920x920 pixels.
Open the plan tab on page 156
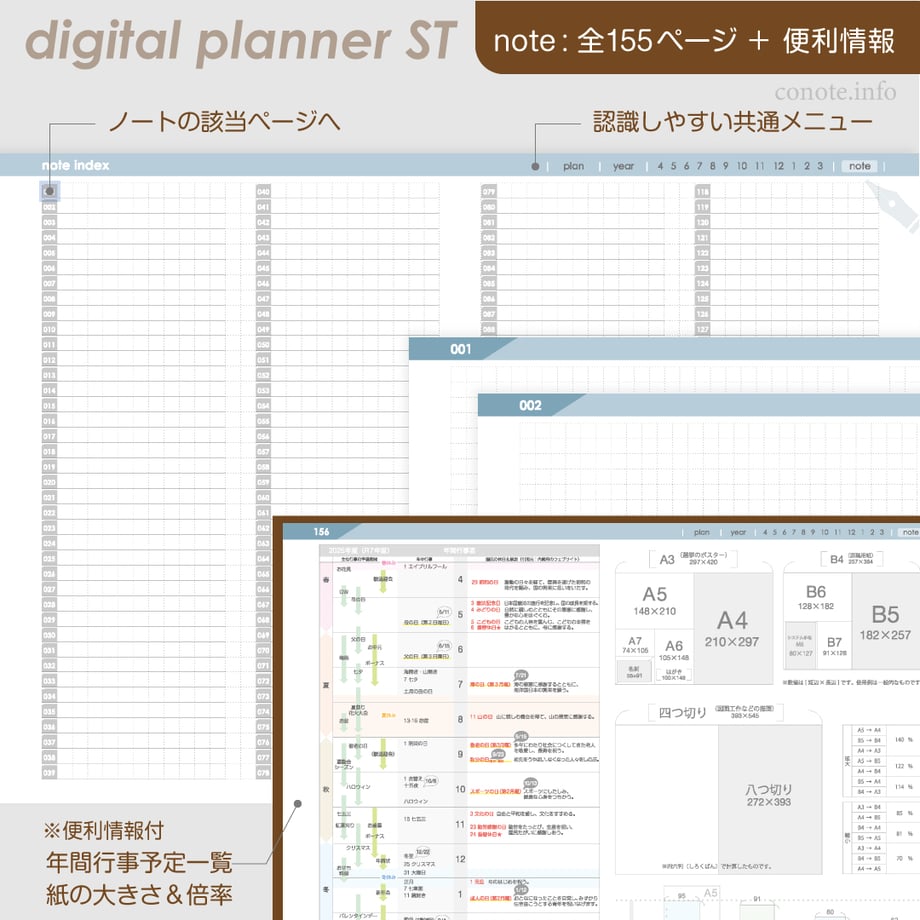(702, 532)
